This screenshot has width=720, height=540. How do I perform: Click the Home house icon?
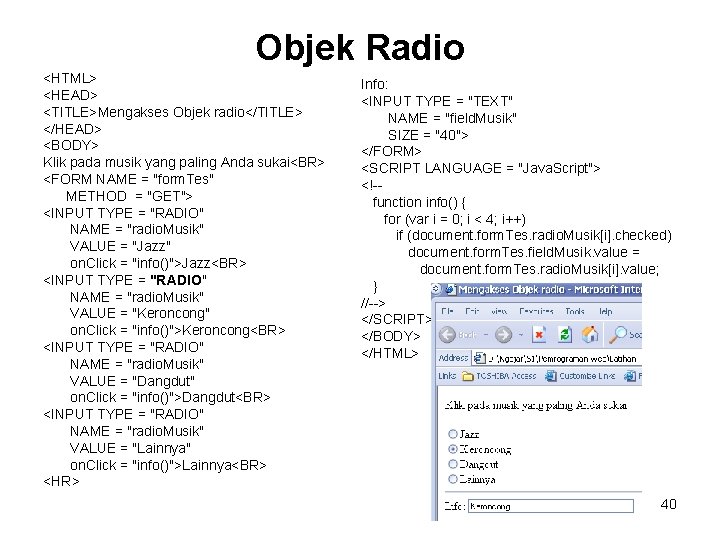pos(590,334)
